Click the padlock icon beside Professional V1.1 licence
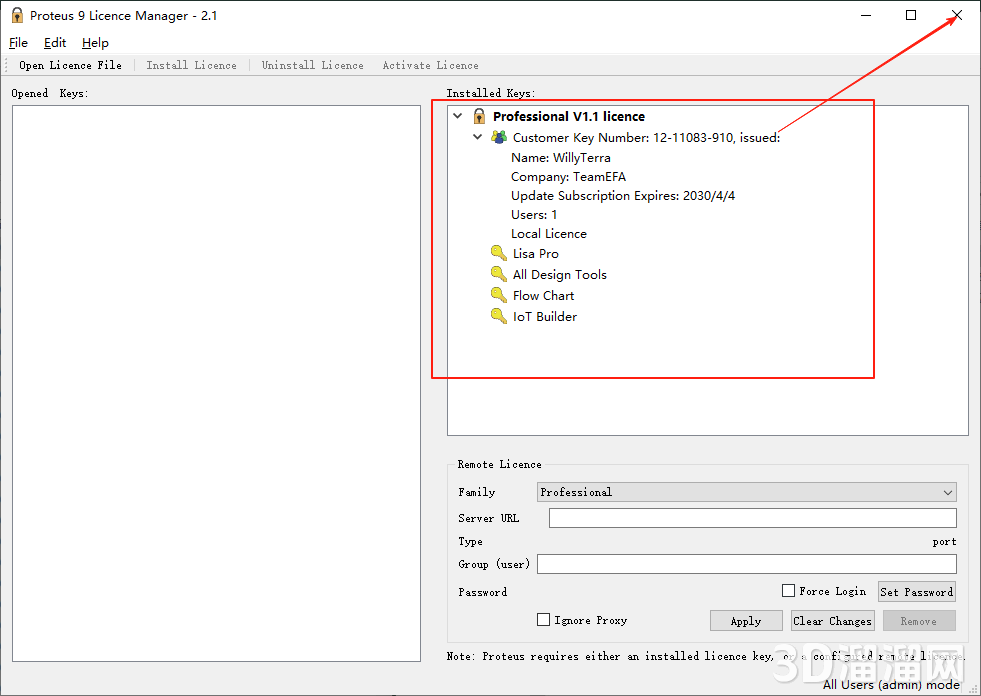 479,116
